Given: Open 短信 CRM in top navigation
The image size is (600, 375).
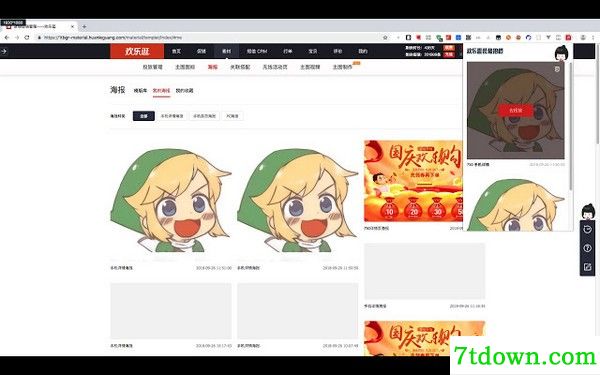Looking at the screenshot, I should tap(257, 51).
